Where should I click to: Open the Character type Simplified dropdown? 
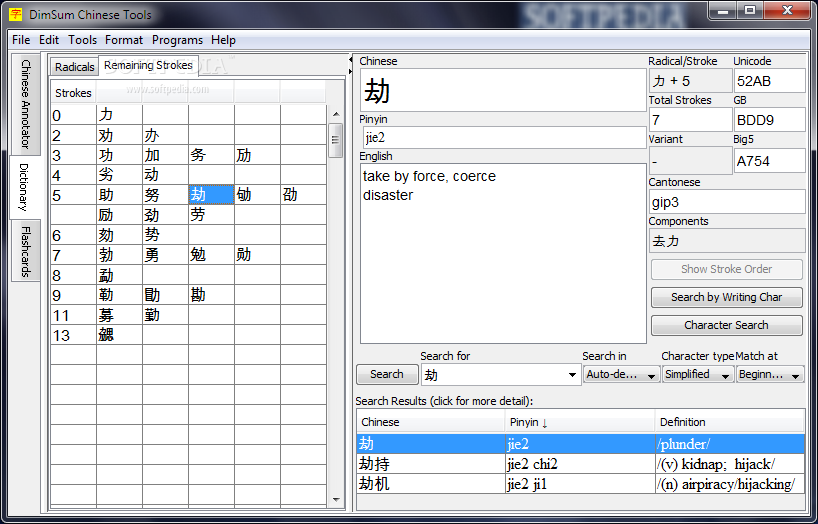[697, 374]
